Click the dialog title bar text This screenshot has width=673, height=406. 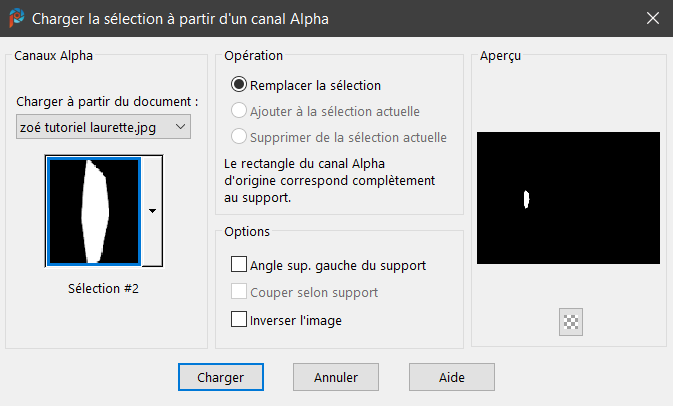[x=180, y=18]
